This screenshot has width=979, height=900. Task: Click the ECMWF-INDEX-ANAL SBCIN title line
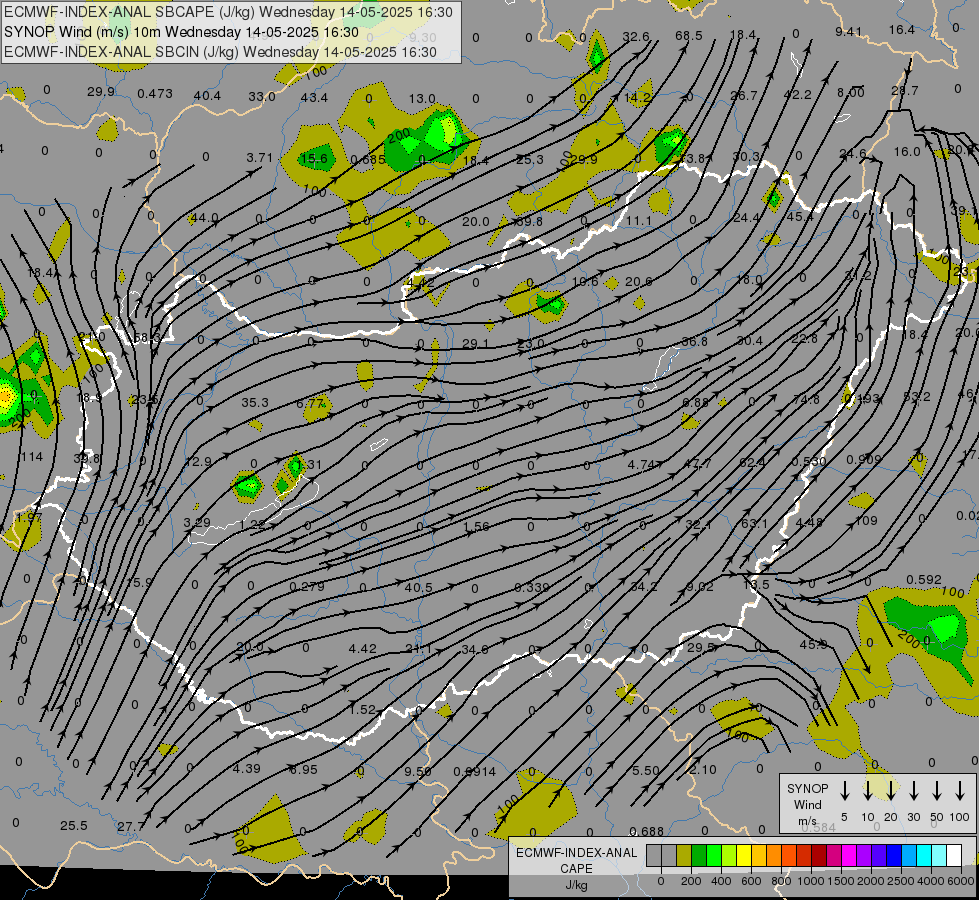tap(220, 52)
